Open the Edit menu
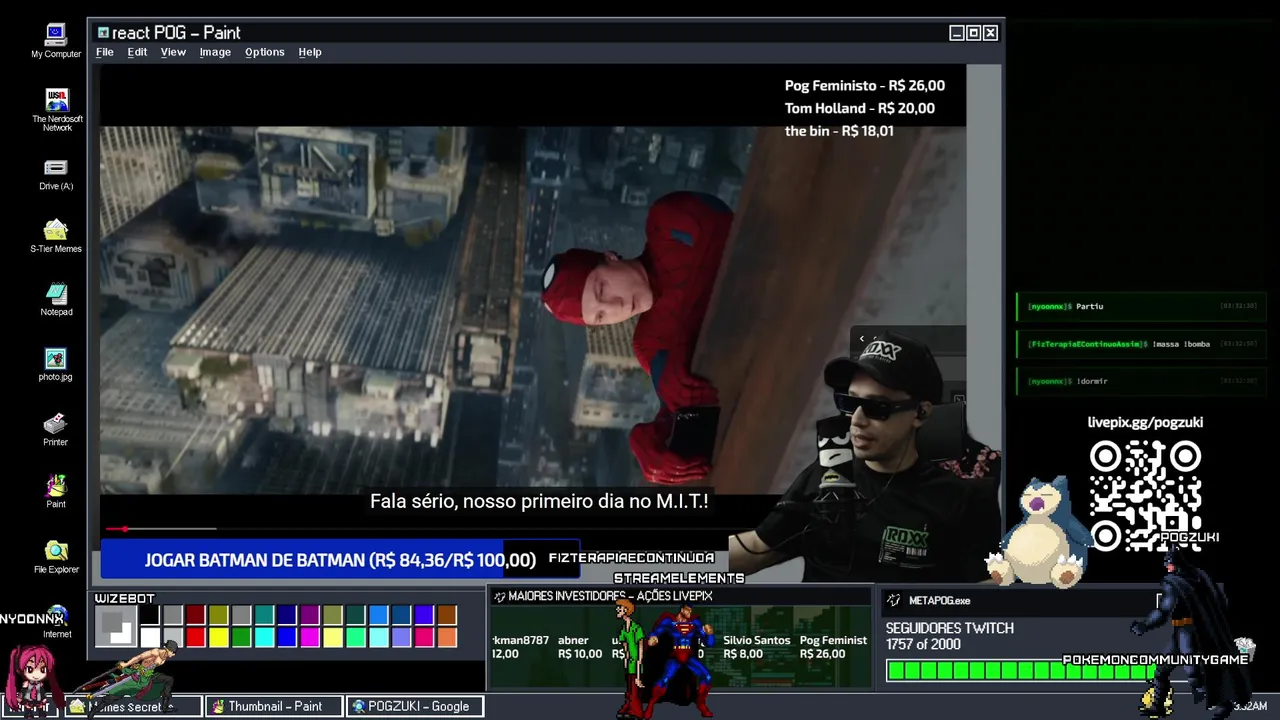This screenshot has width=1280, height=720. 137,52
